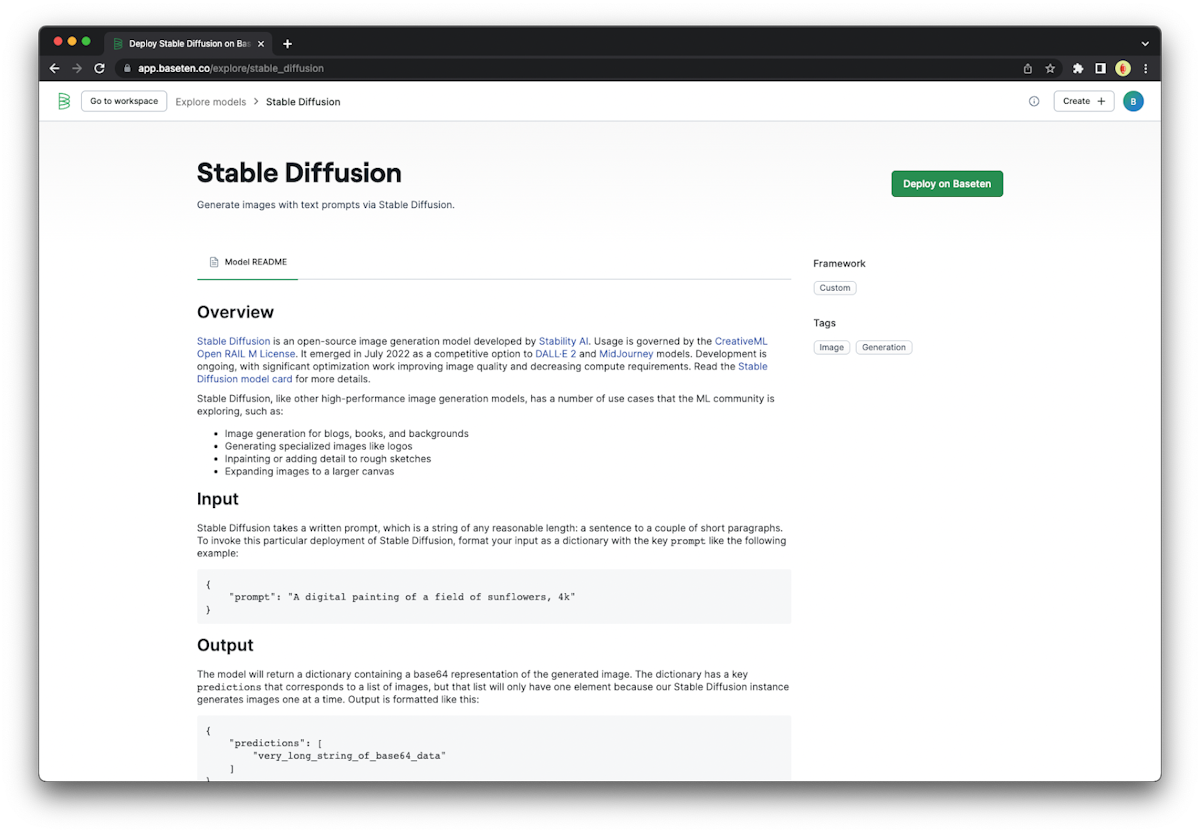This screenshot has height=833, width=1200.
Task: Open Explore models breadcrumb
Action: 211,102
